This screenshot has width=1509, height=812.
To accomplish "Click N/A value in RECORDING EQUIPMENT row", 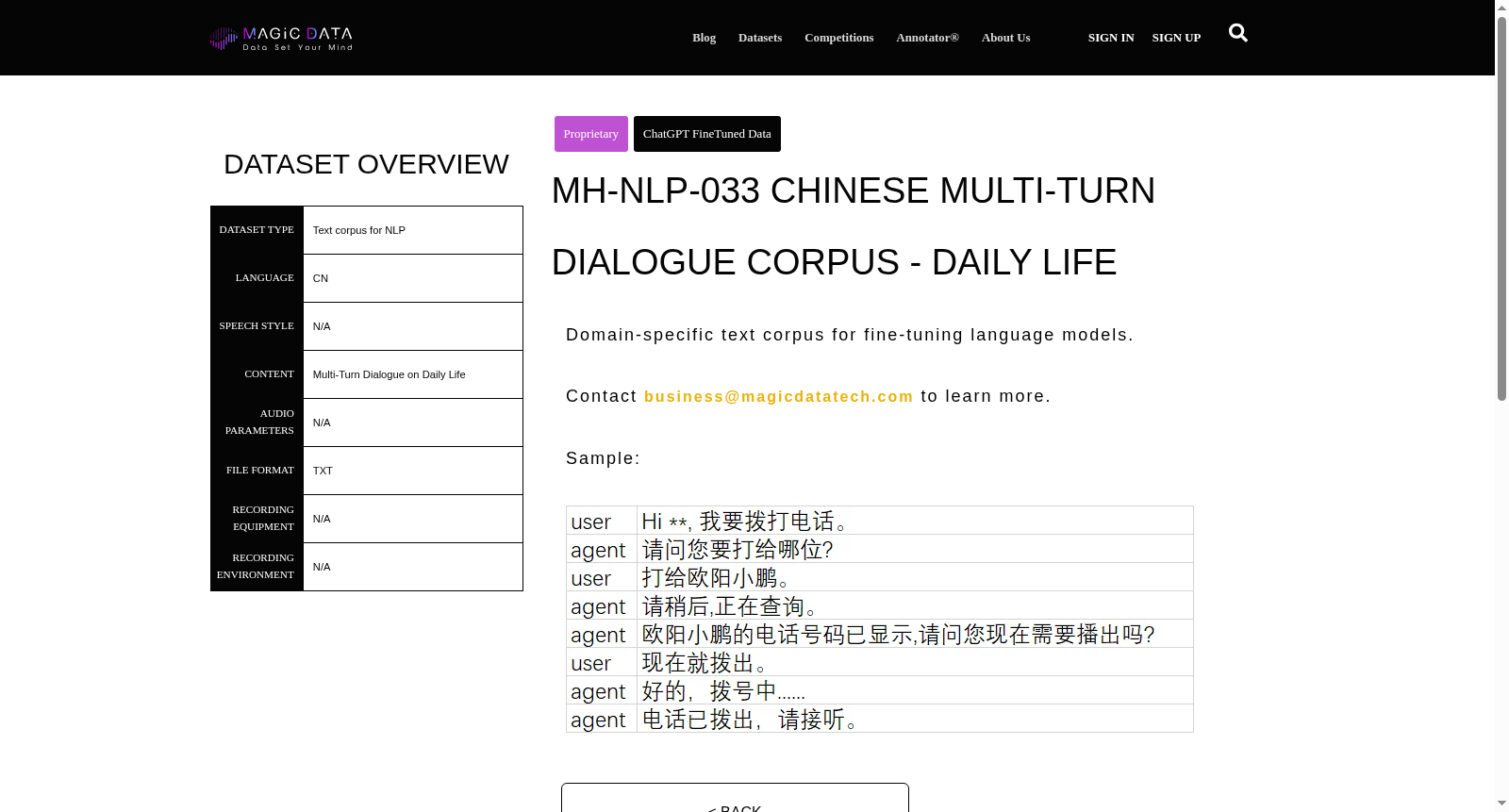I will pyautogui.click(x=322, y=519).
